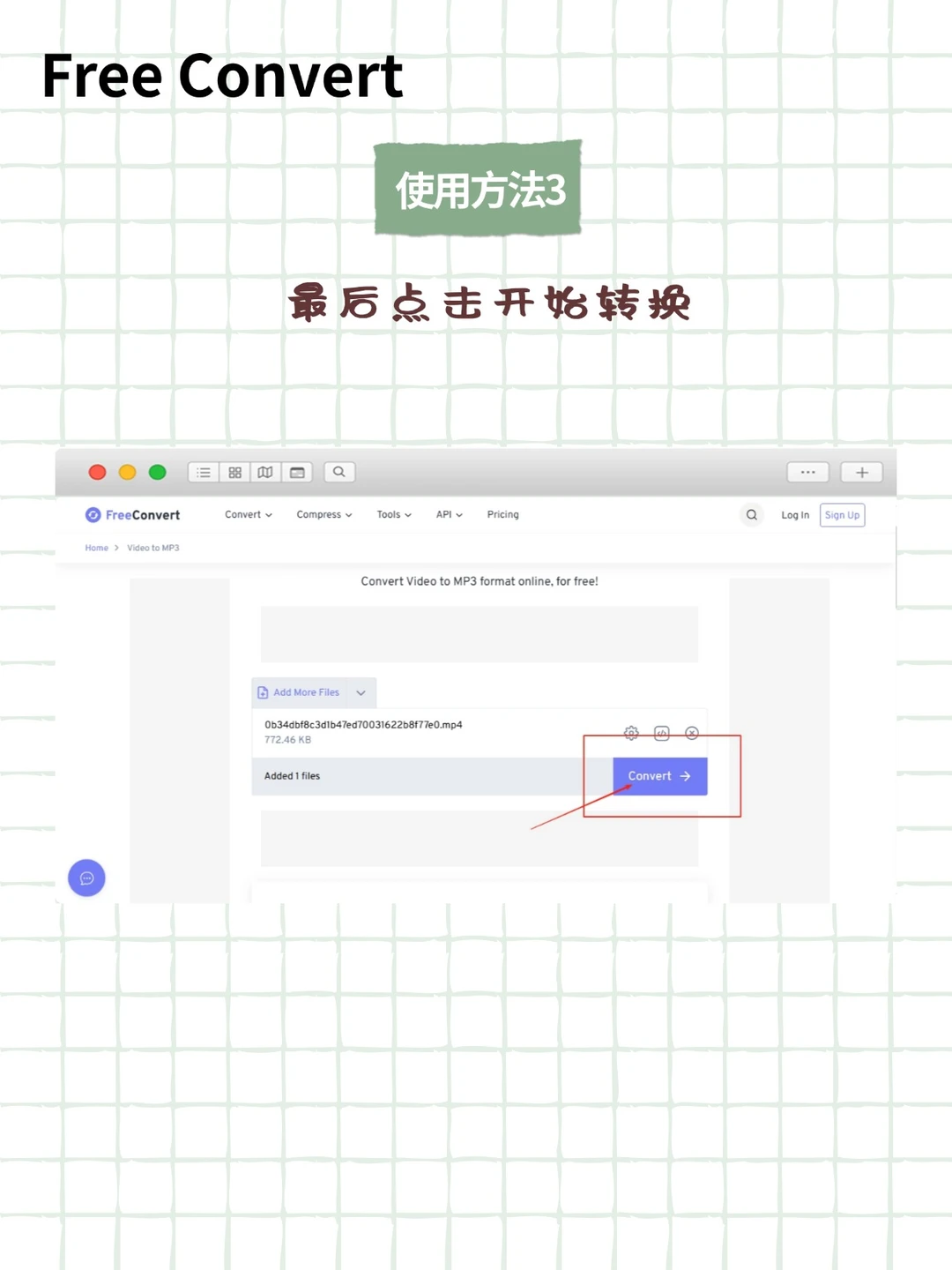Click the plus new tab button
952x1270 pixels.
862,473
